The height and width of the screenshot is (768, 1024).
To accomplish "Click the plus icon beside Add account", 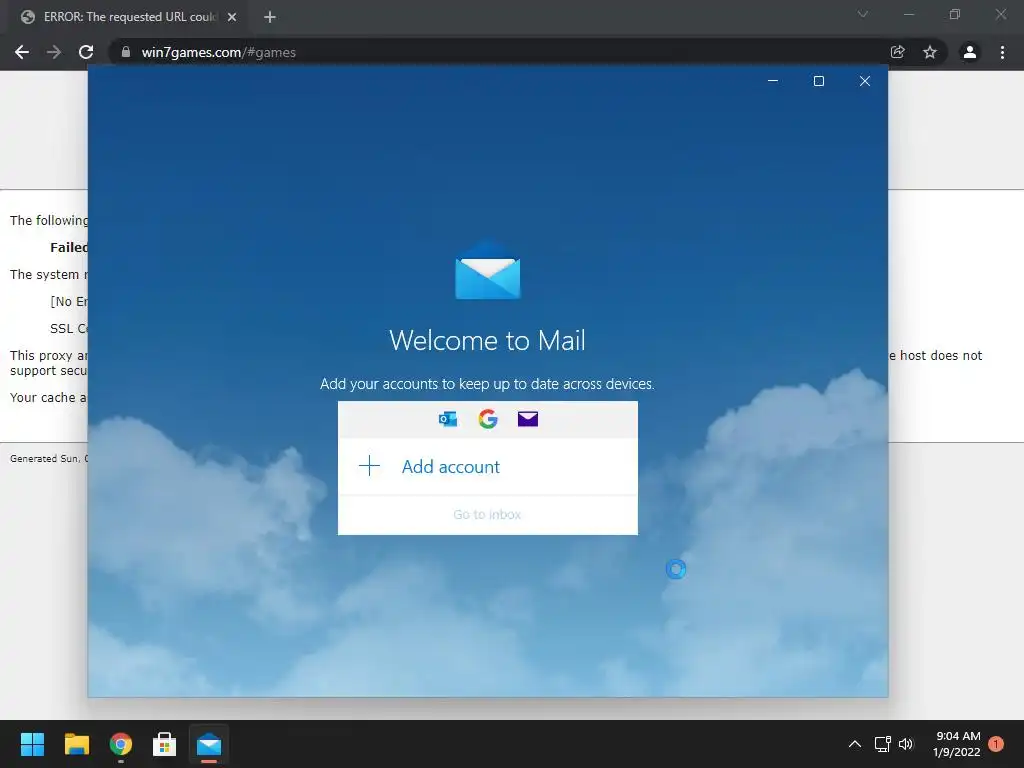I will pos(370,466).
